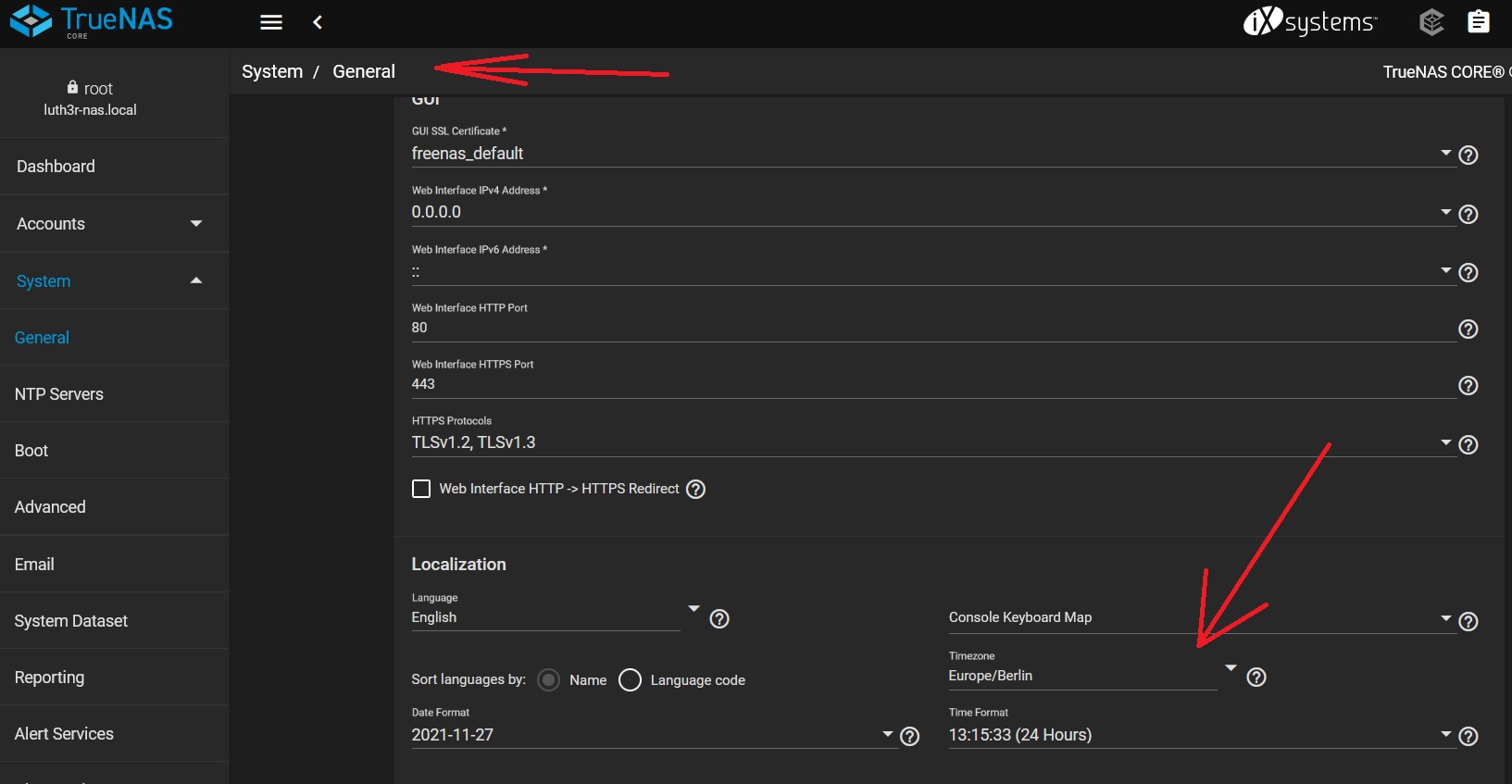
Task: Click System in the breadcrumb
Action: point(272,71)
